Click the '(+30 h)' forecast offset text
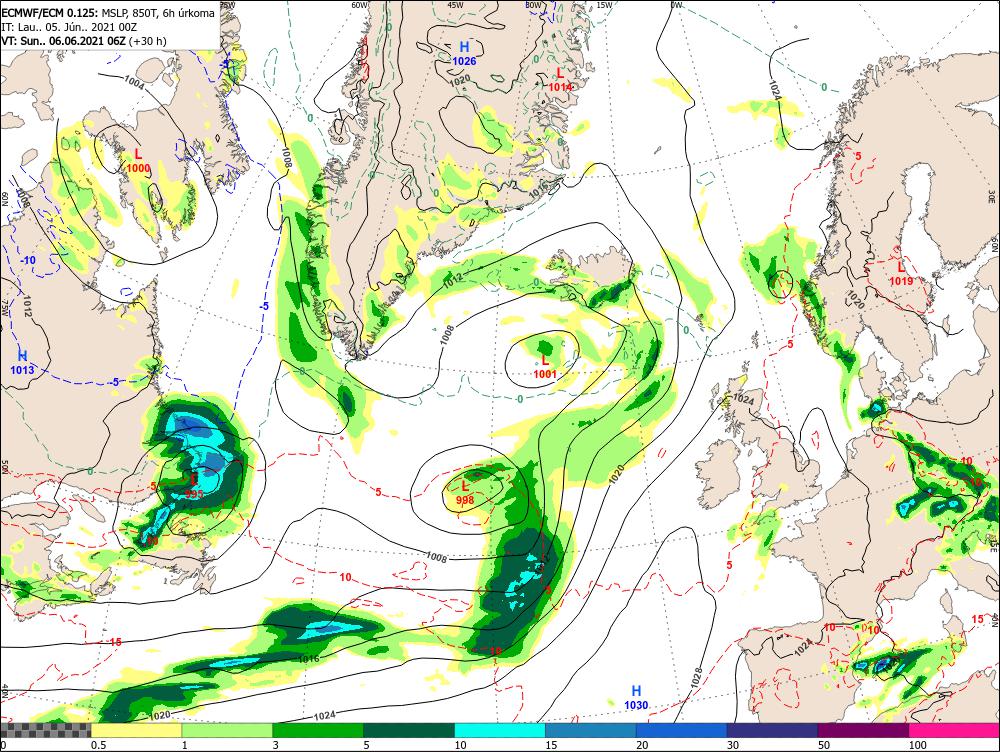This screenshot has height=752, width=1000. 148,41
